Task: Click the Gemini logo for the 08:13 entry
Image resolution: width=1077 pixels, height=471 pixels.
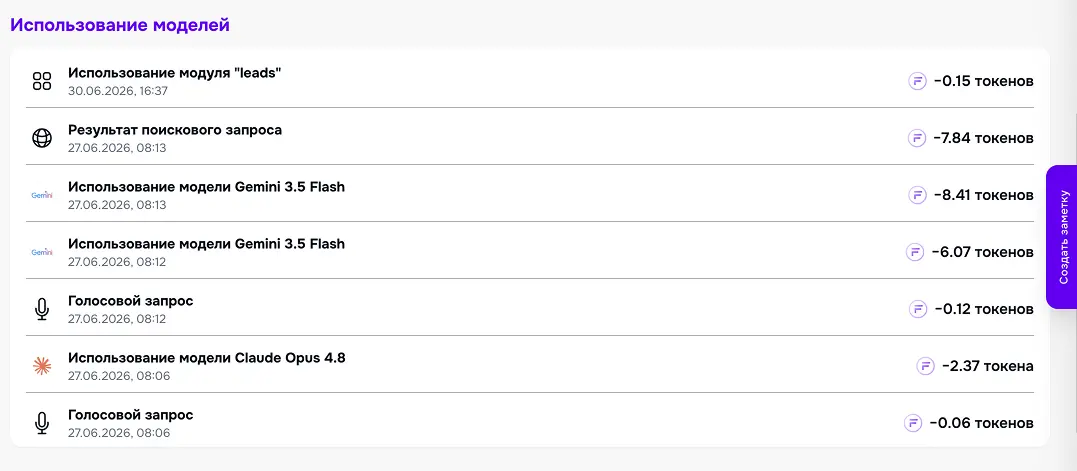Action: (x=42, y=195)
